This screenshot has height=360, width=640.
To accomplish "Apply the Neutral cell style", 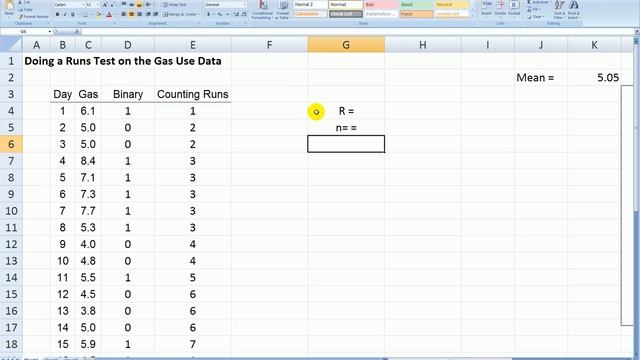I will (x=451, y=4).
